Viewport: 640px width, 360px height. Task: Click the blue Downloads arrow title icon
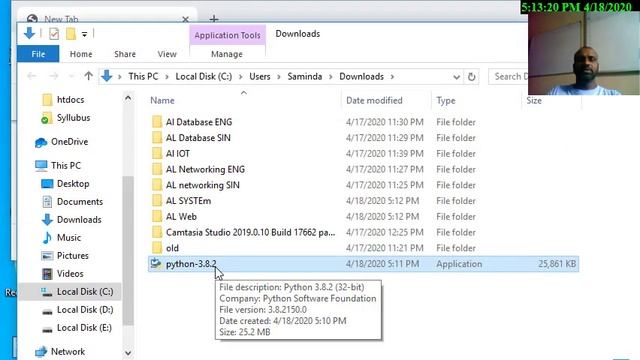[x=29, y=33]
